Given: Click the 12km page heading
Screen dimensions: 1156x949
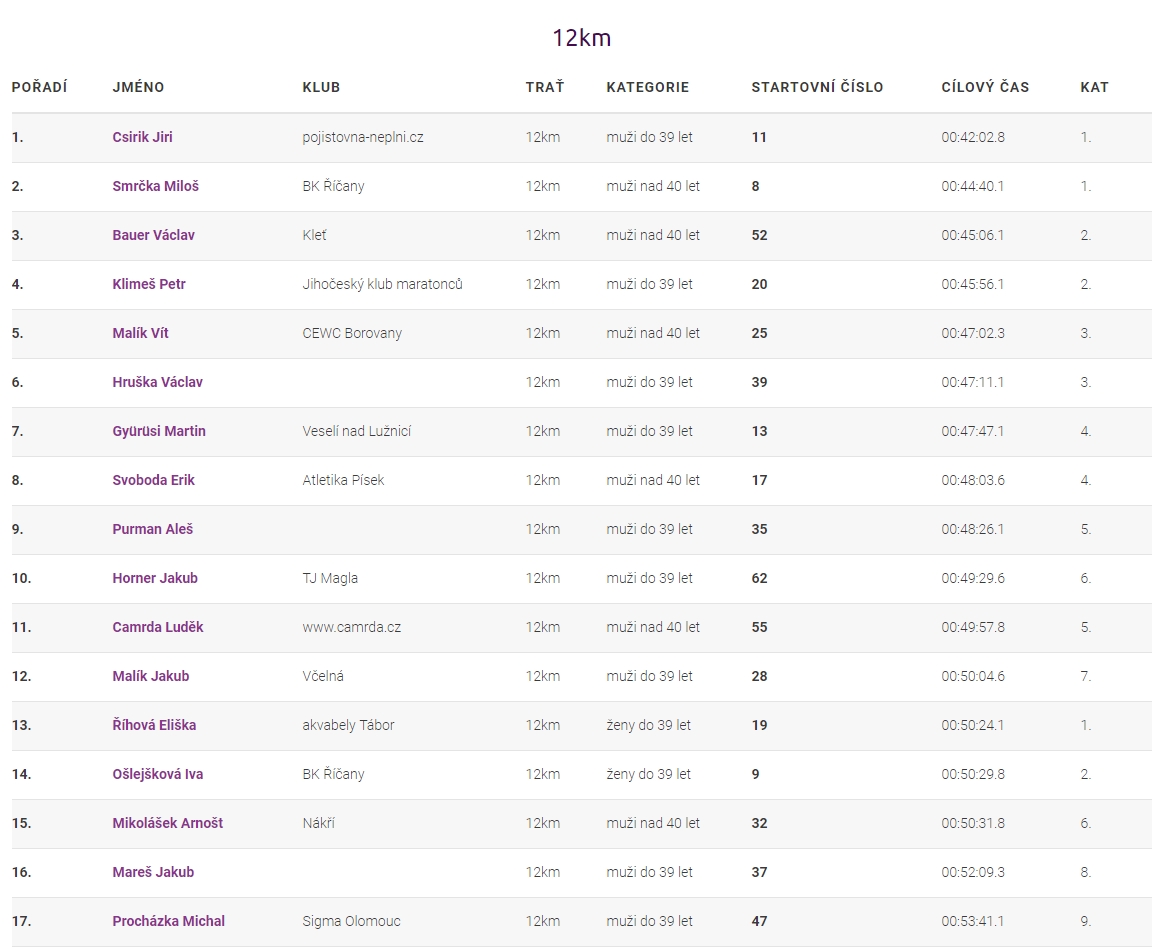Looking at the screenshot, I should point(582,38).
